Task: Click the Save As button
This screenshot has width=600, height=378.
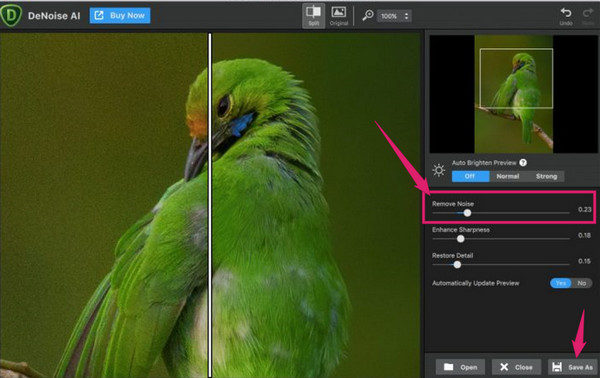Action: [572, 367]
